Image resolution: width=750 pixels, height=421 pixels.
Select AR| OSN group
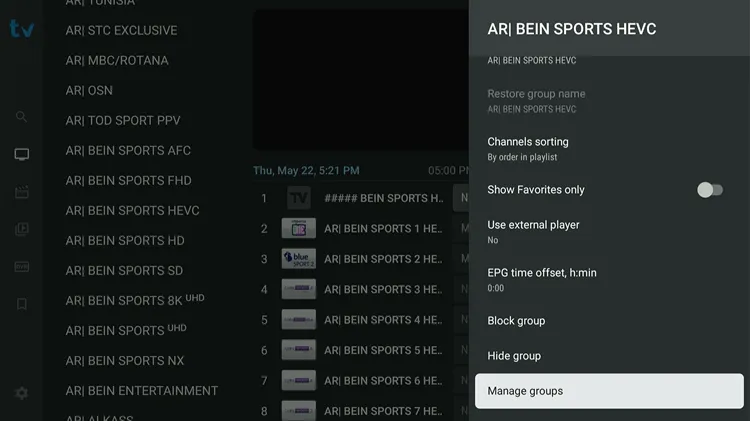click(89, 90)
